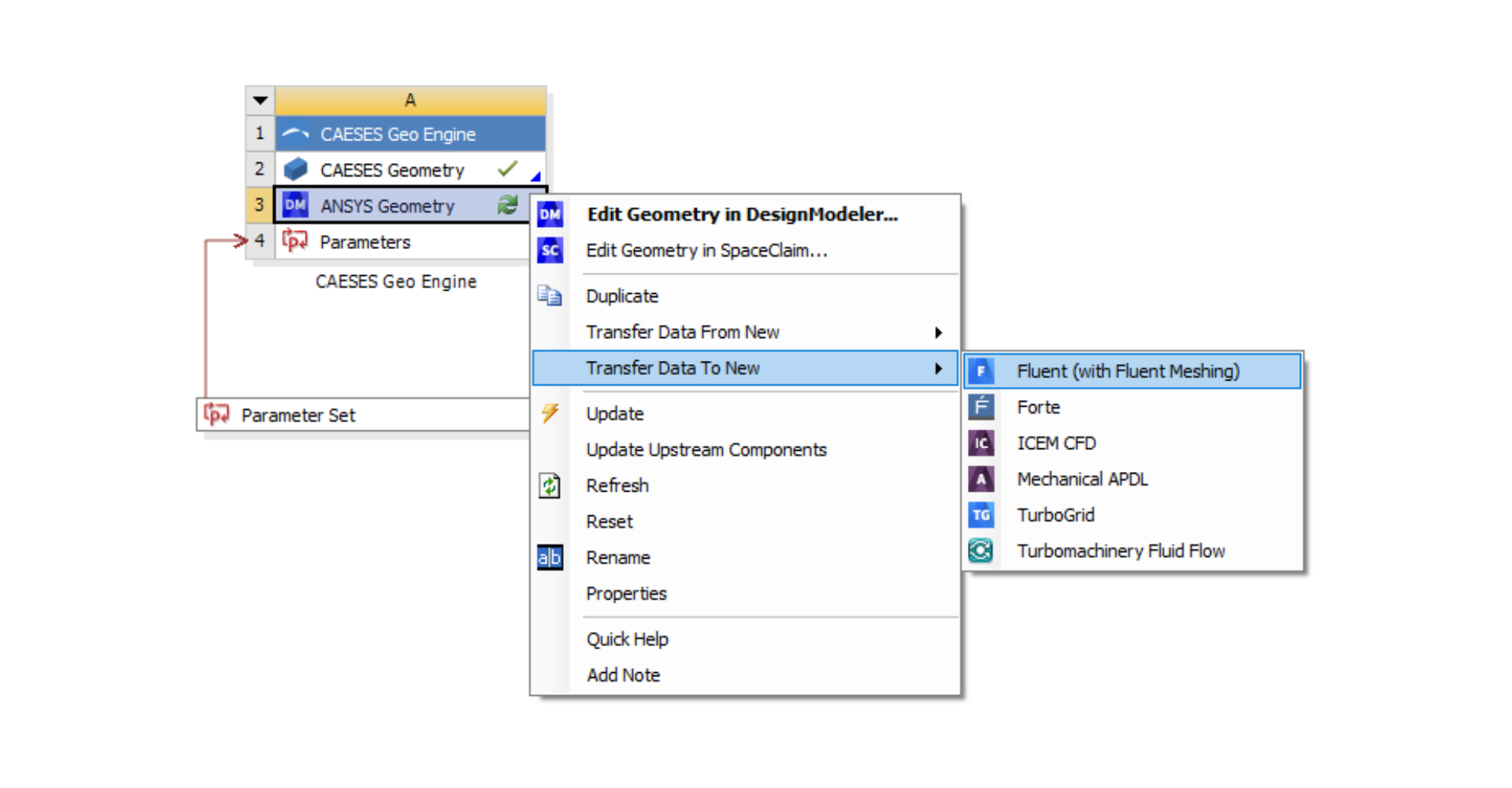Click the CAESES Geo Engine system caption

396,282
